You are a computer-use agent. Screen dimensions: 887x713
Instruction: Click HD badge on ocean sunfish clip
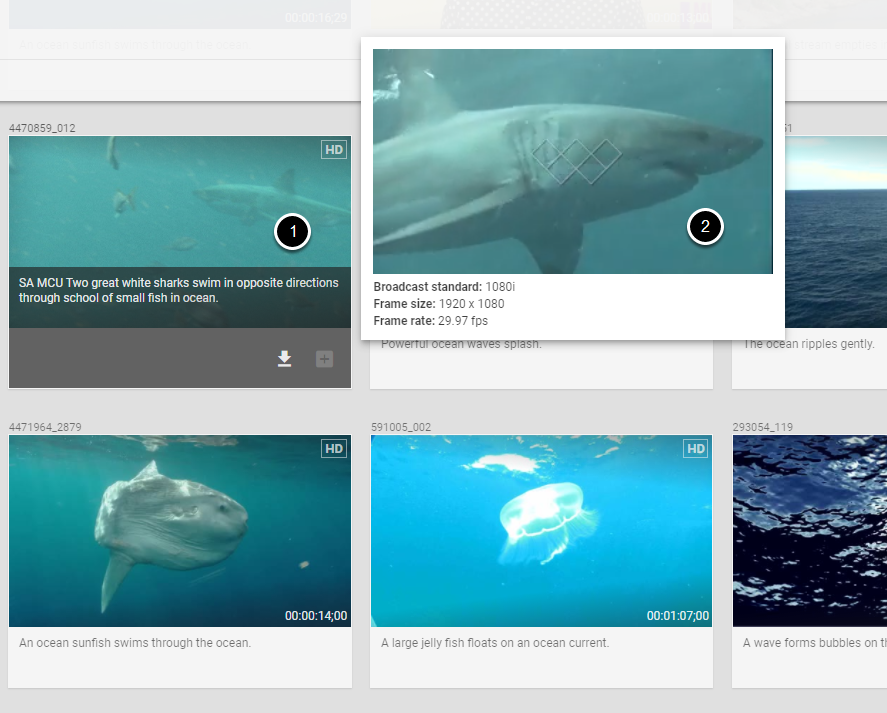pos(334,448)
